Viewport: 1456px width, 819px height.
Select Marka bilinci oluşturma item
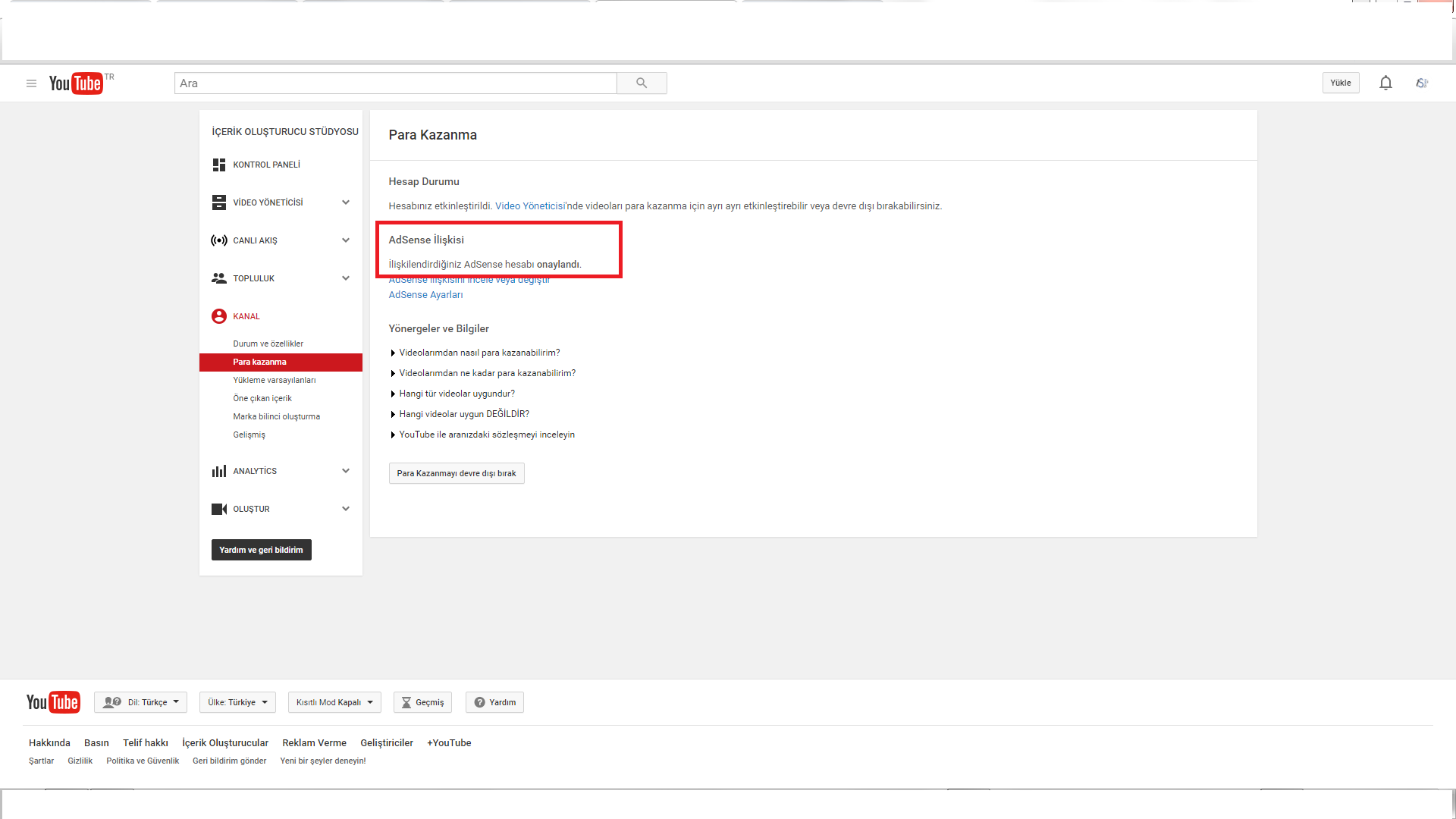276,416
